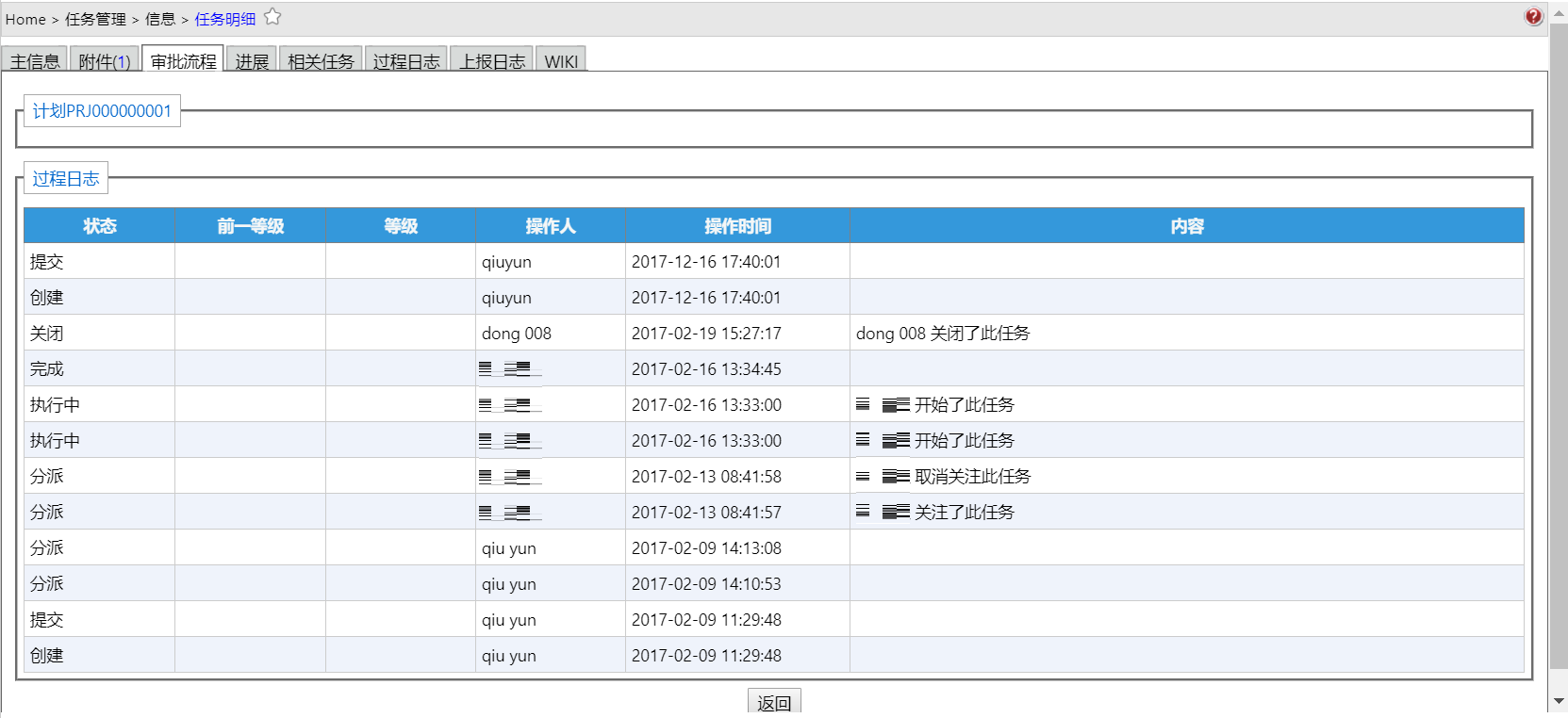Select the 完成 status cell
Image resolution: width=1568 pixels, height=718 pixels.
tap(100, 368)
